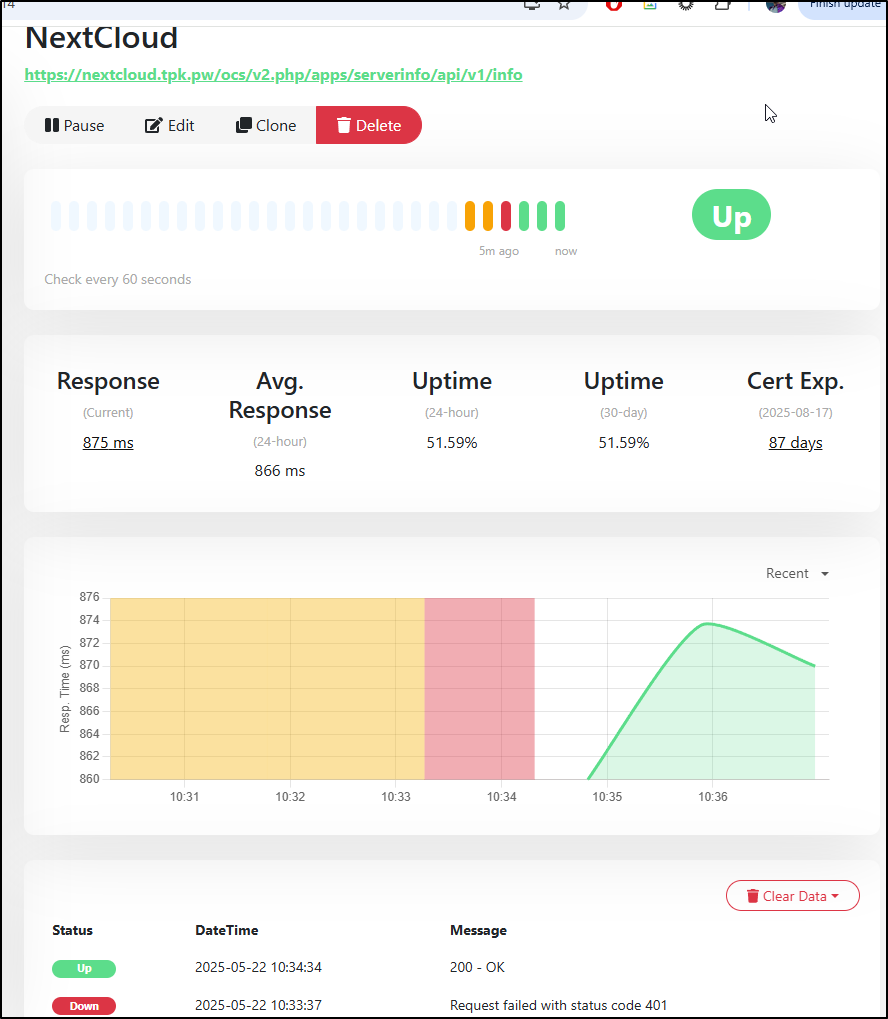This screenshot has height=1019, width=888.
Task: Open the Recent chart range dropdown
Action: pyautogui.click(x=797, y=574)
